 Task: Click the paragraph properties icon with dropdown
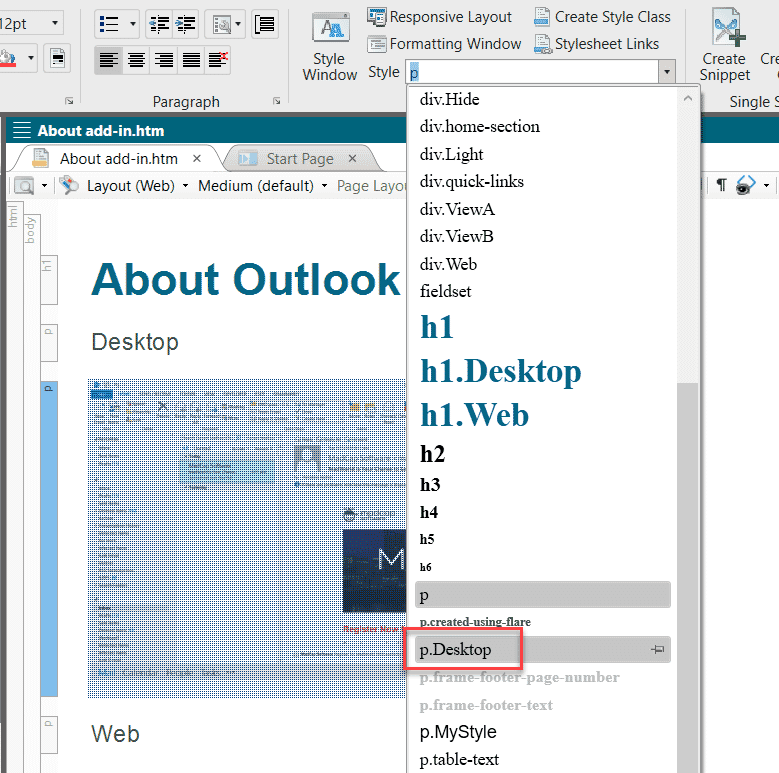tap(226, 24)
